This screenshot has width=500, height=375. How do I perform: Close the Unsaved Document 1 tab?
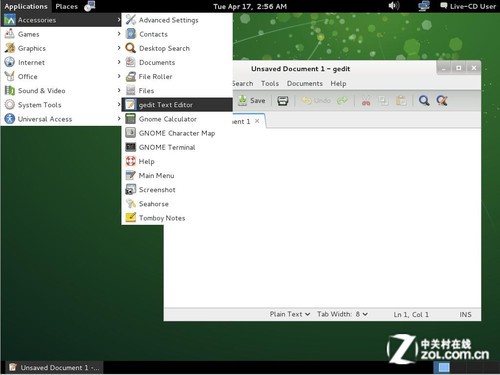tap(257, 121)
